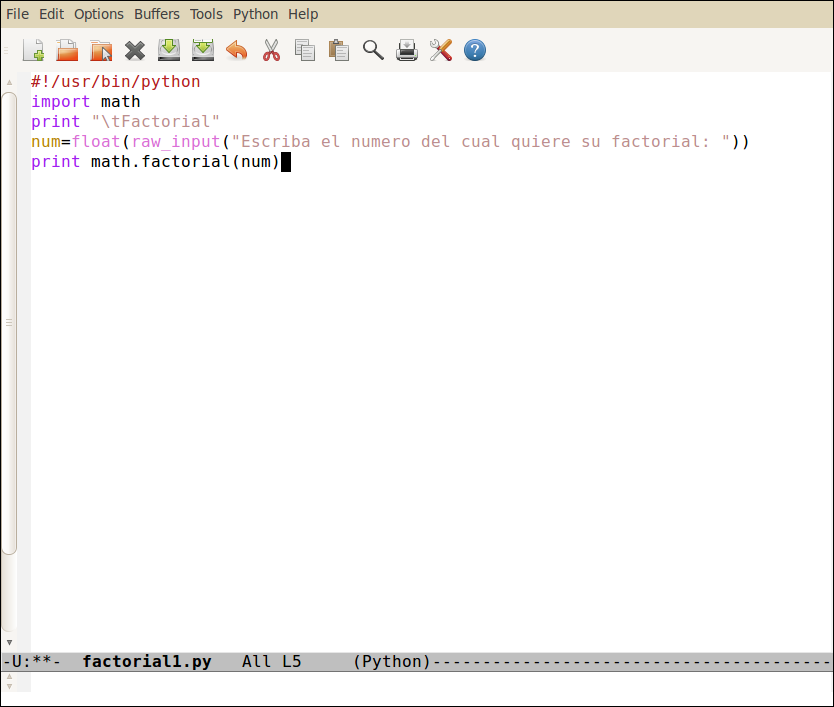Click the raw_input function name

(x=176, y=142)
